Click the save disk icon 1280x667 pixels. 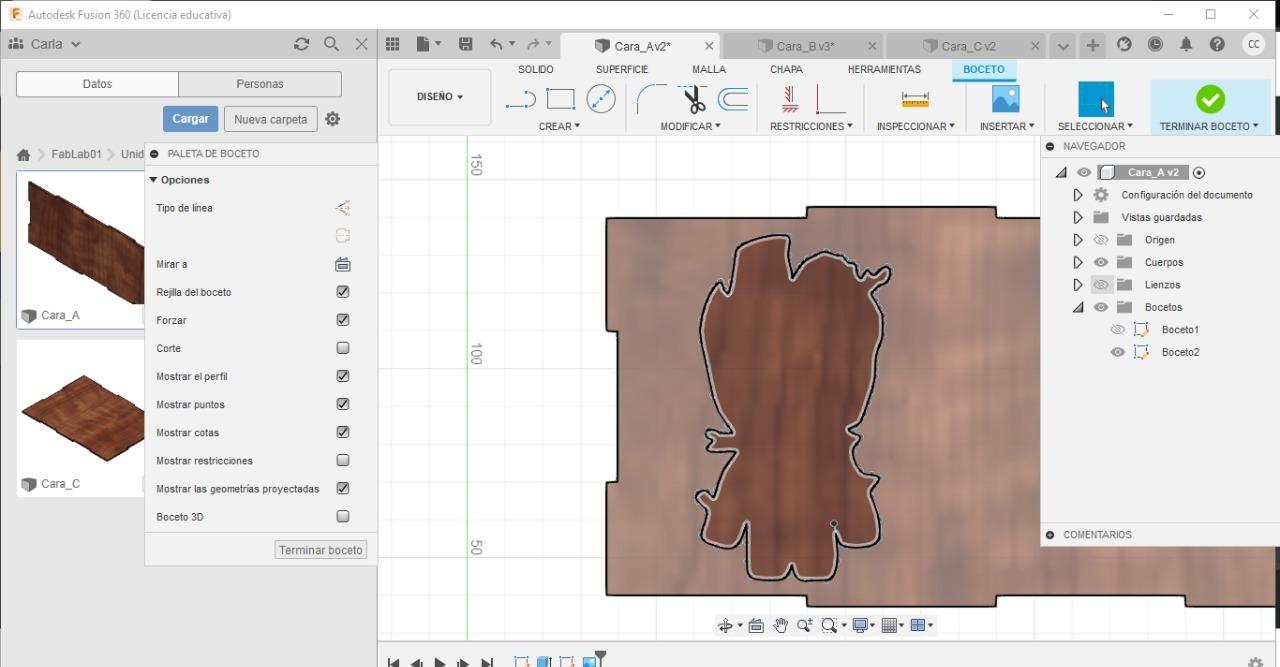tap(465, 44)
